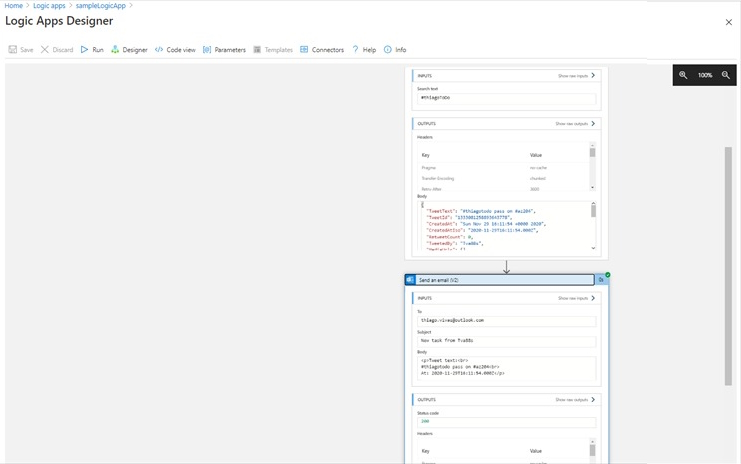Click the magnifier icon right of 100%
The height and width of the screenshot is (464, 741).
coord(726,75)
